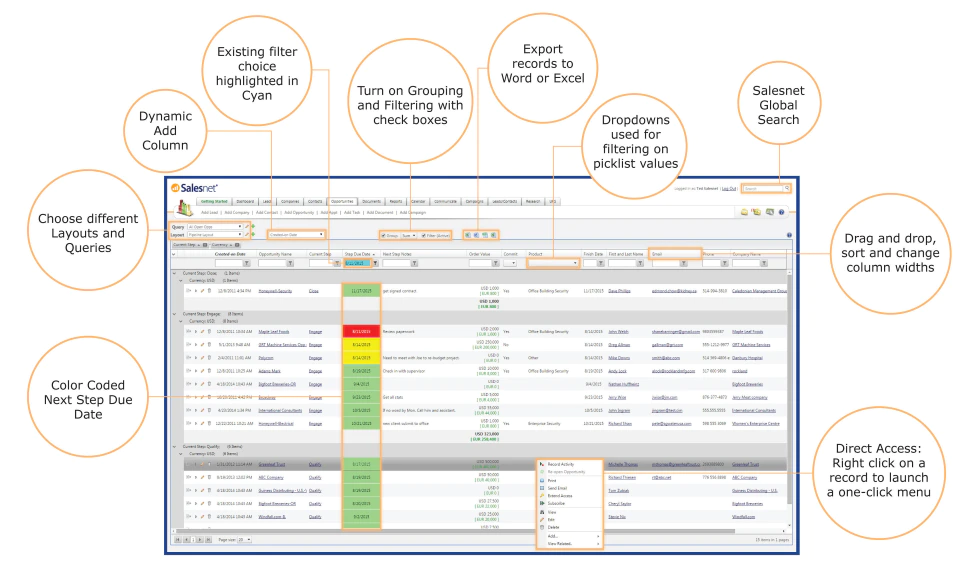Select Send Email in the context menu
Viewport: 960px width, 568px height.
pos(557,488)
